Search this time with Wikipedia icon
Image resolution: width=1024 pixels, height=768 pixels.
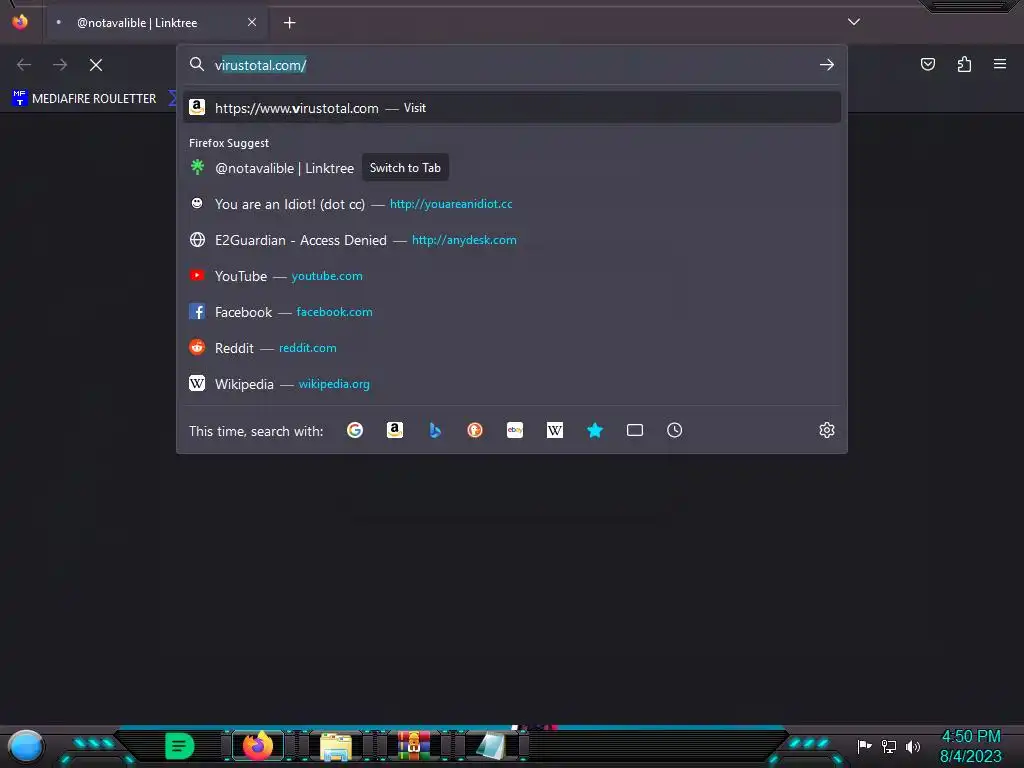(x=554, y=430)
